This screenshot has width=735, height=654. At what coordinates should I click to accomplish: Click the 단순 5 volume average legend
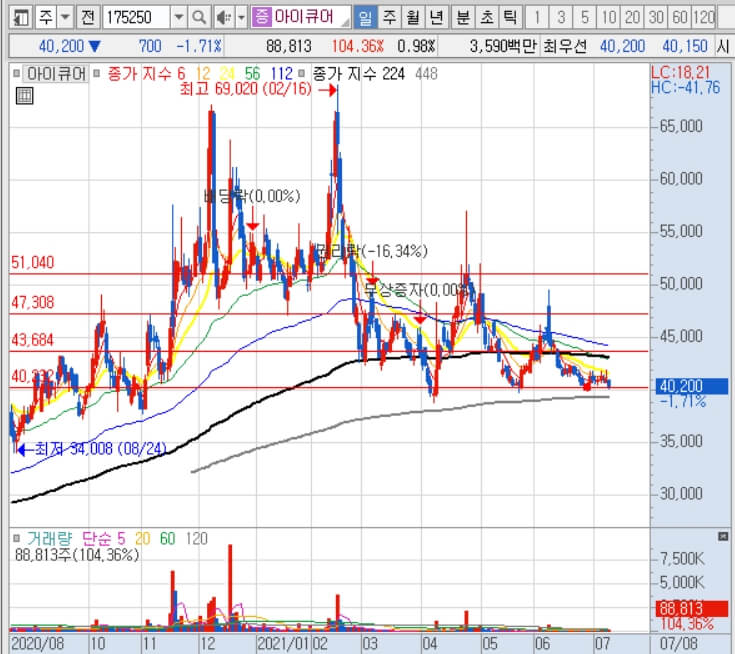[x=104, y=539]
